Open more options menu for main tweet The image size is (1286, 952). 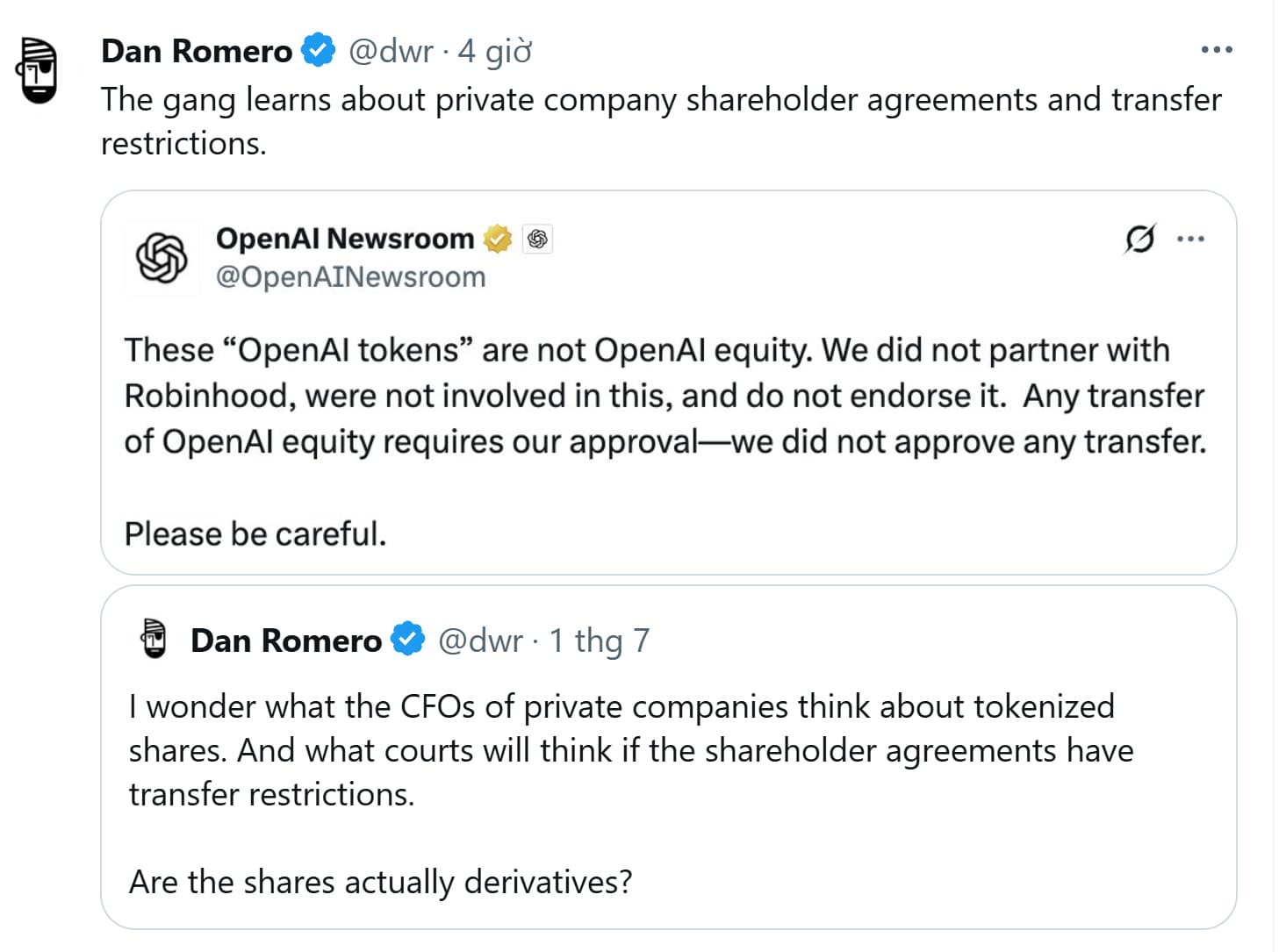[1216, 50]
